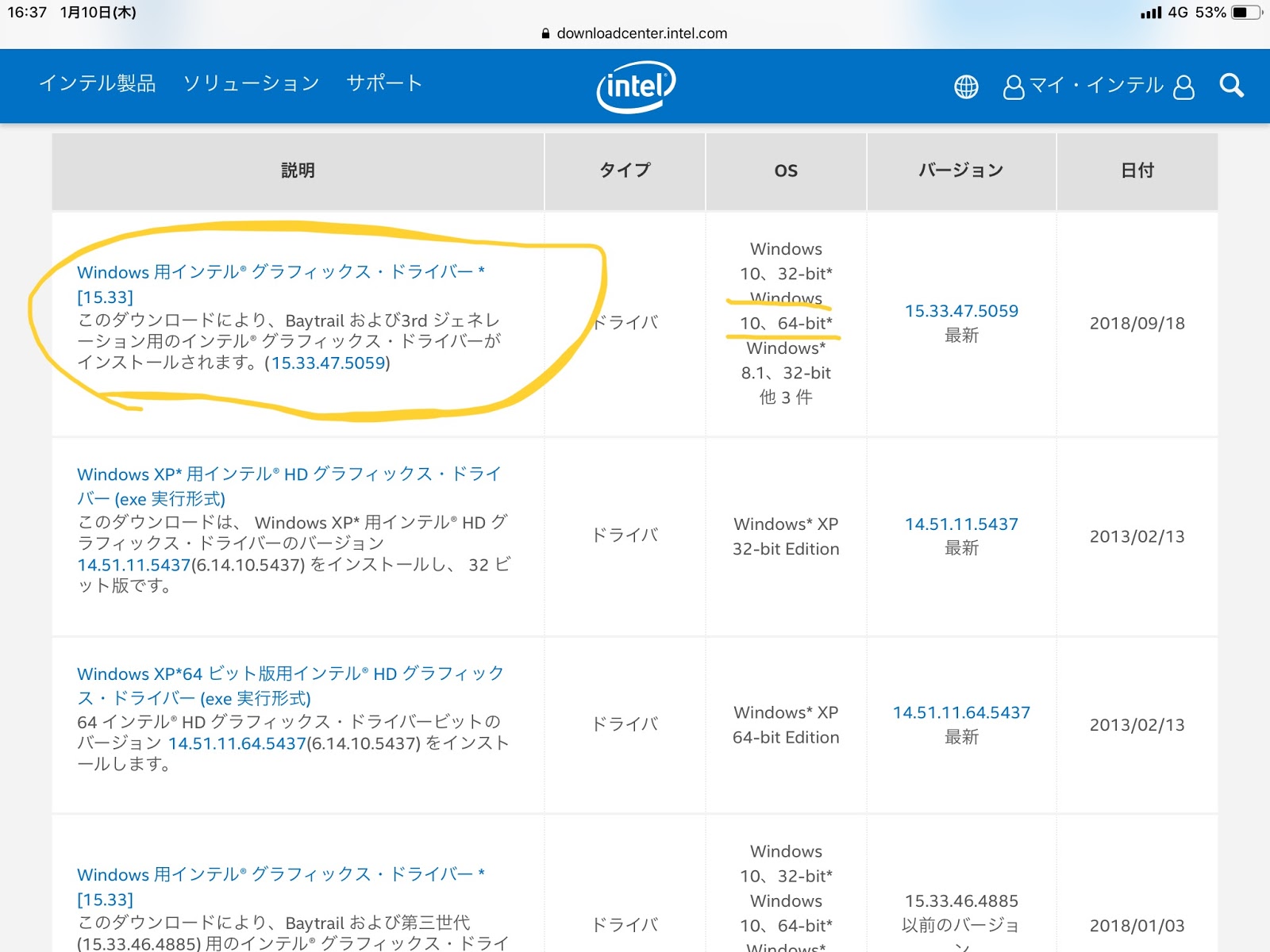This screenshot has height=952, width=1270.
Task: Open the search magnifier icon
Action: [x=1231, y=86]
